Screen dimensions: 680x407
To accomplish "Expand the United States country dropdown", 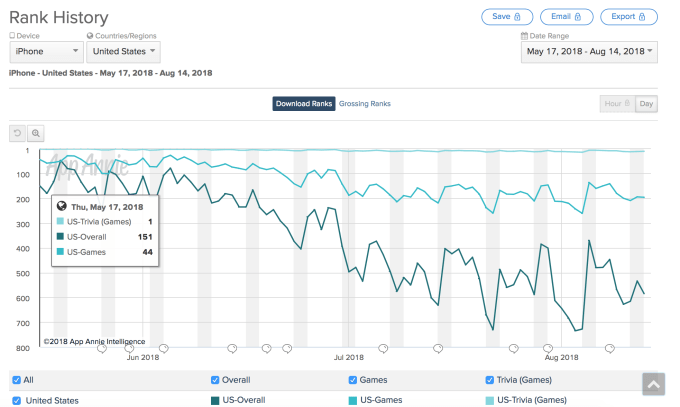I will click(x=123, y=51).
